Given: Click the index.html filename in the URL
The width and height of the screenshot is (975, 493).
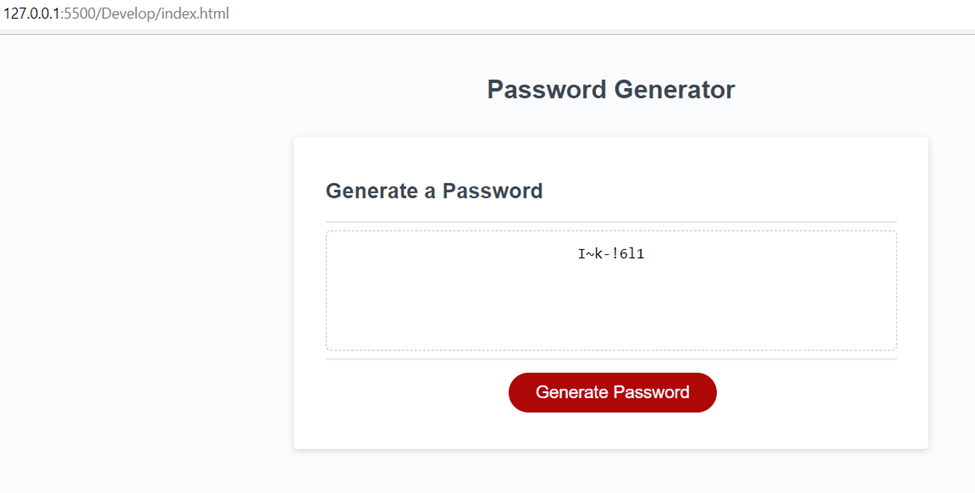Looking at the screenshot, I should point(195,13).
